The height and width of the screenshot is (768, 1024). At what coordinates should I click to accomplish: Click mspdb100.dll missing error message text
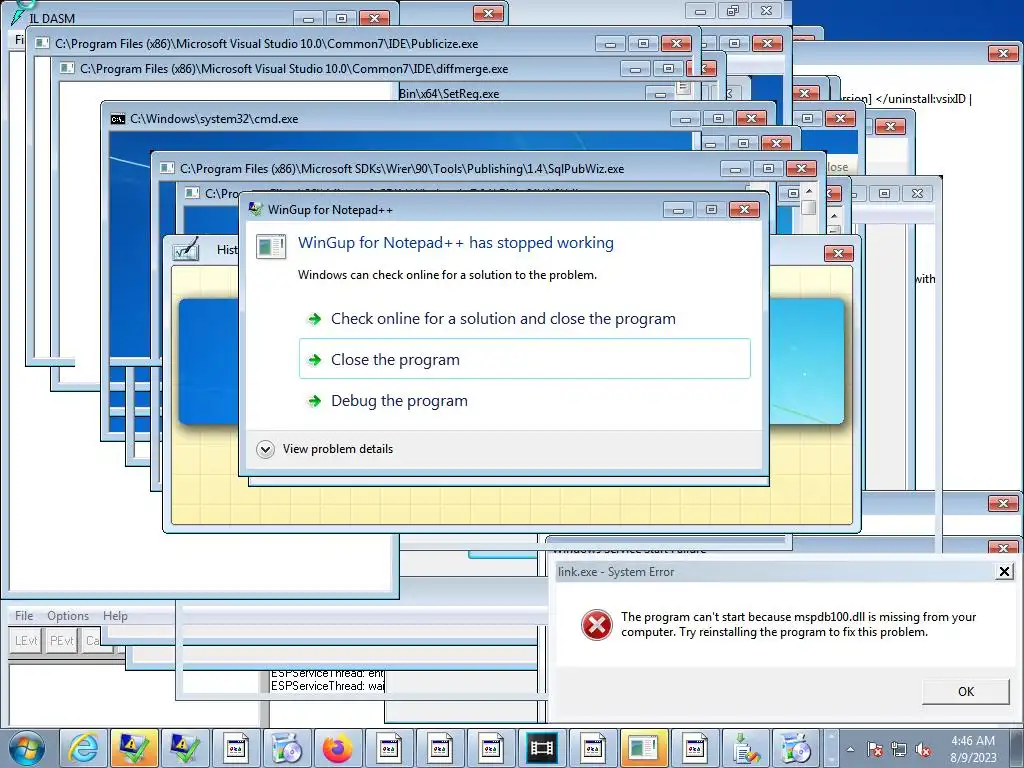(798, 624)
